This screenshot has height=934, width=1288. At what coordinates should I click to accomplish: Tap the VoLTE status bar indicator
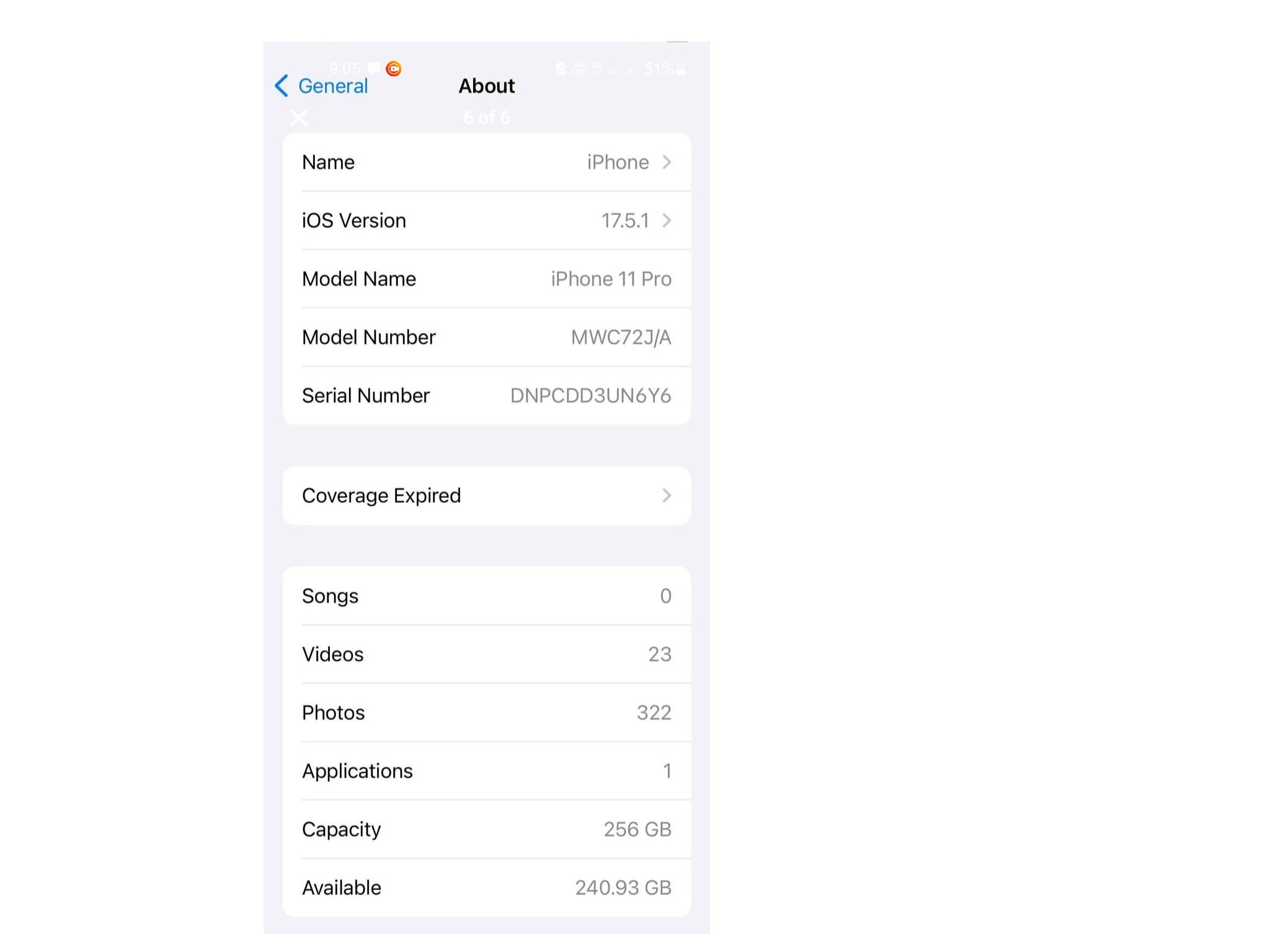(x=579, y=68)
